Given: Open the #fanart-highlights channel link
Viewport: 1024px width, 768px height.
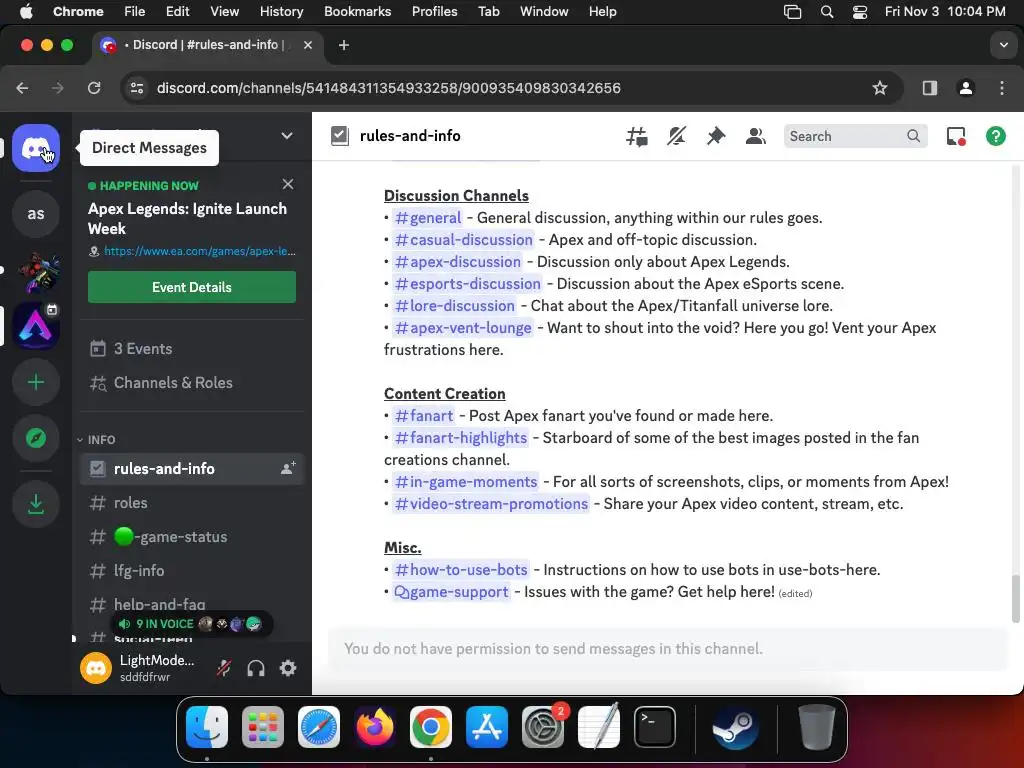Looking at the screenshot, I should point(461,438).
